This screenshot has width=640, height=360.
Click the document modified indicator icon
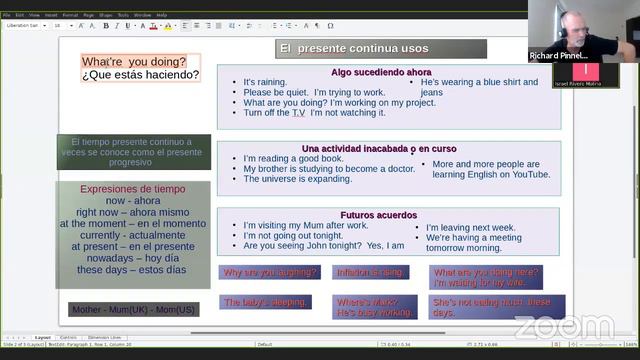pyautogui.click(x=556, y=344)
